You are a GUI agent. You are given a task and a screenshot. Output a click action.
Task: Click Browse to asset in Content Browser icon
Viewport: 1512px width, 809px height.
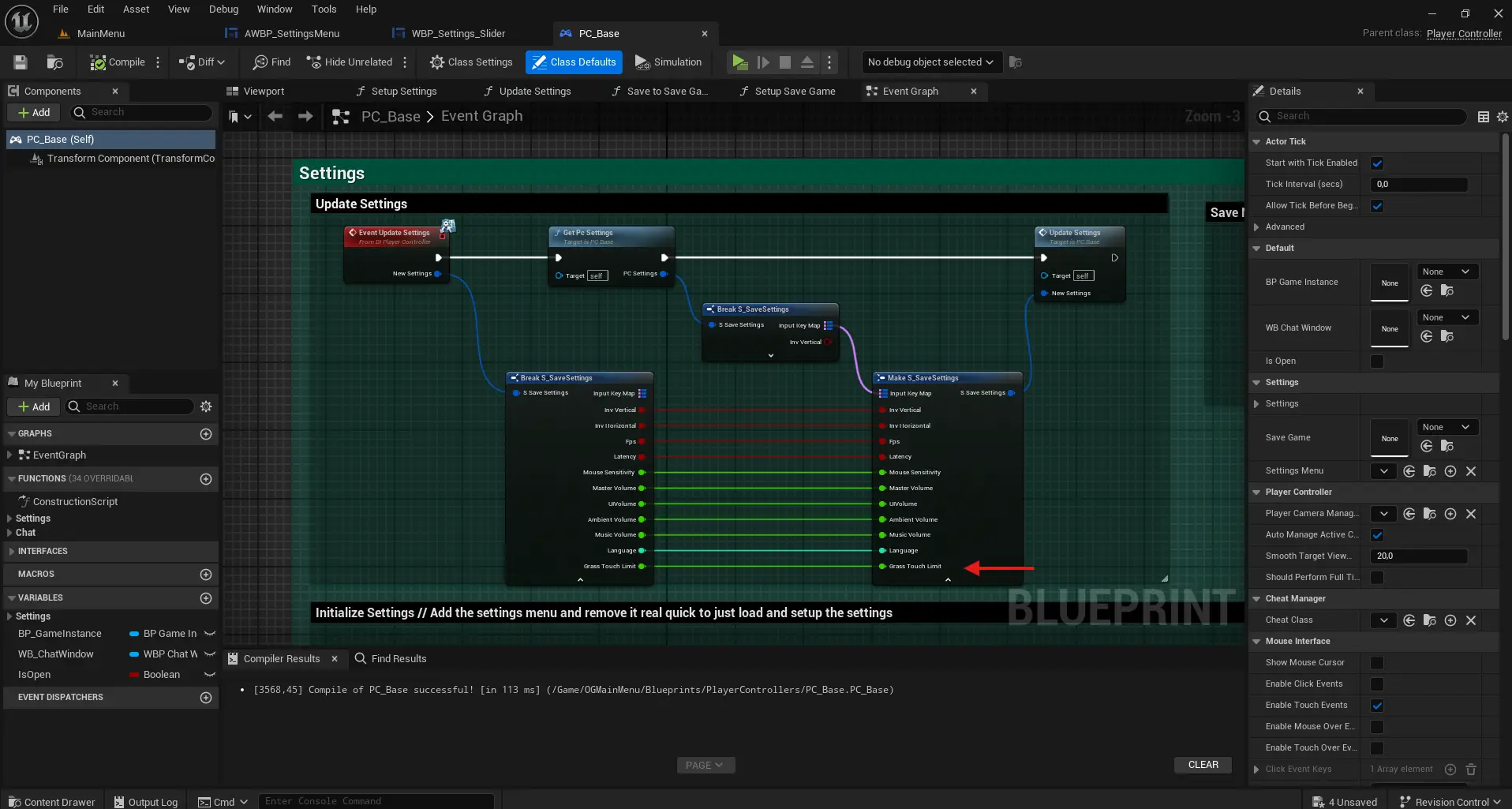54,62
